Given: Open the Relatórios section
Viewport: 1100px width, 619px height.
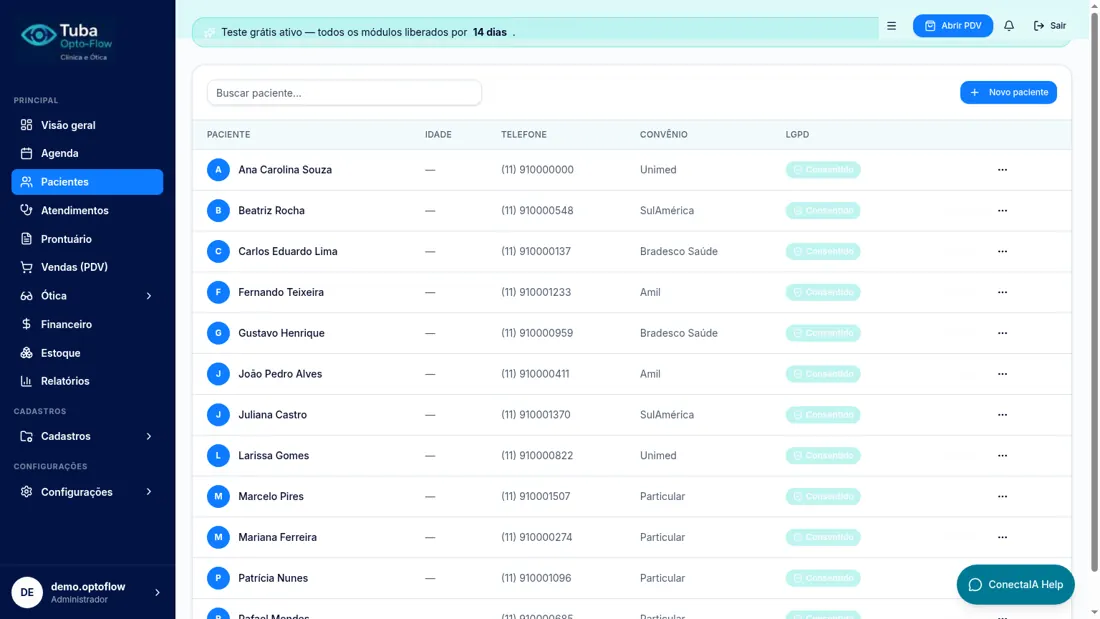Looking at the screenshot, I should pos(87,381).
